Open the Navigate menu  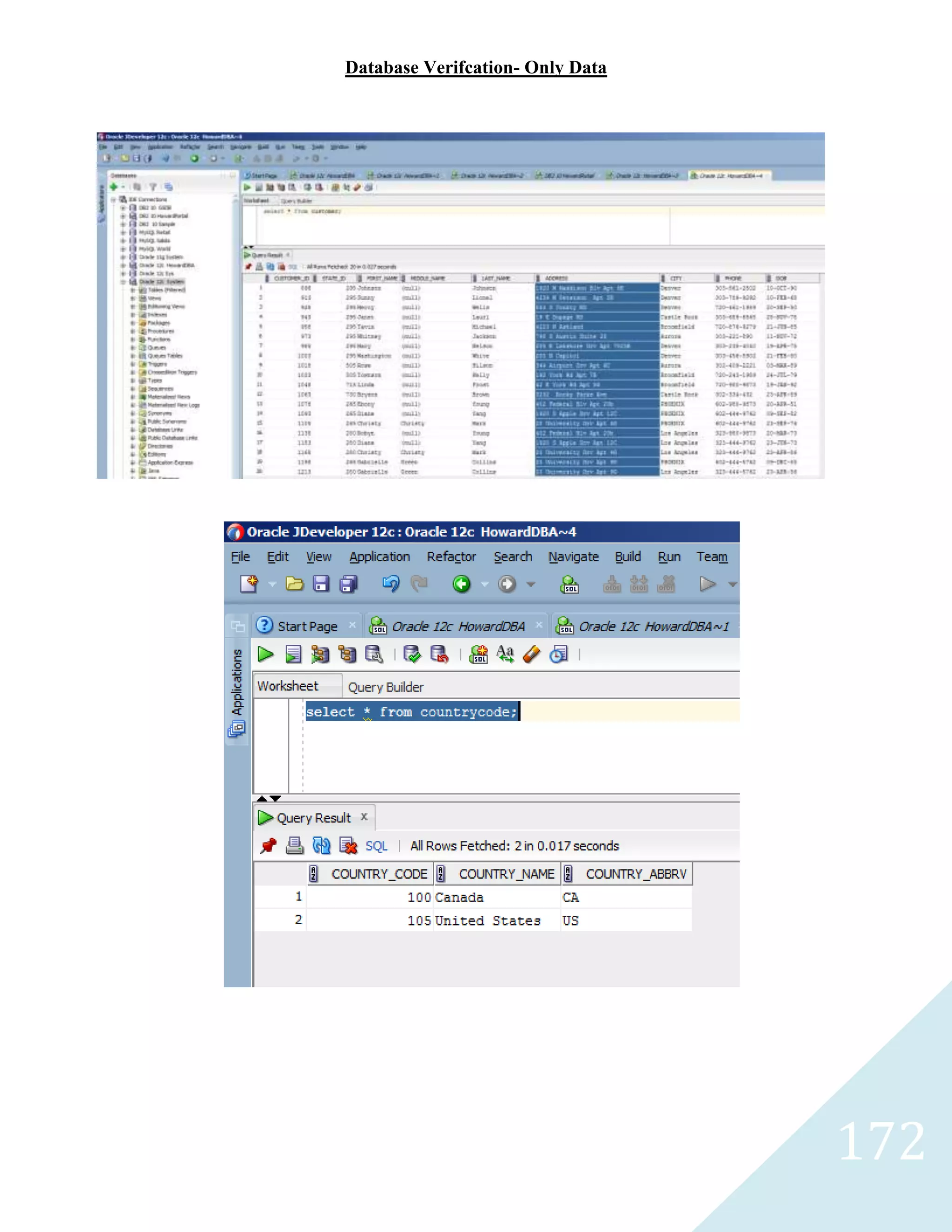click(574, 557)
